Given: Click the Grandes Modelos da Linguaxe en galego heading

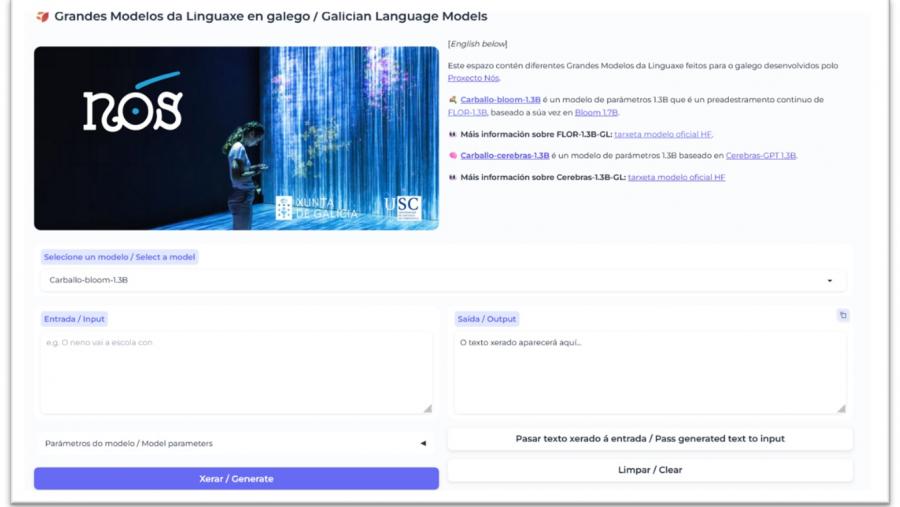Looking at the screenshot, I should 270,17.
